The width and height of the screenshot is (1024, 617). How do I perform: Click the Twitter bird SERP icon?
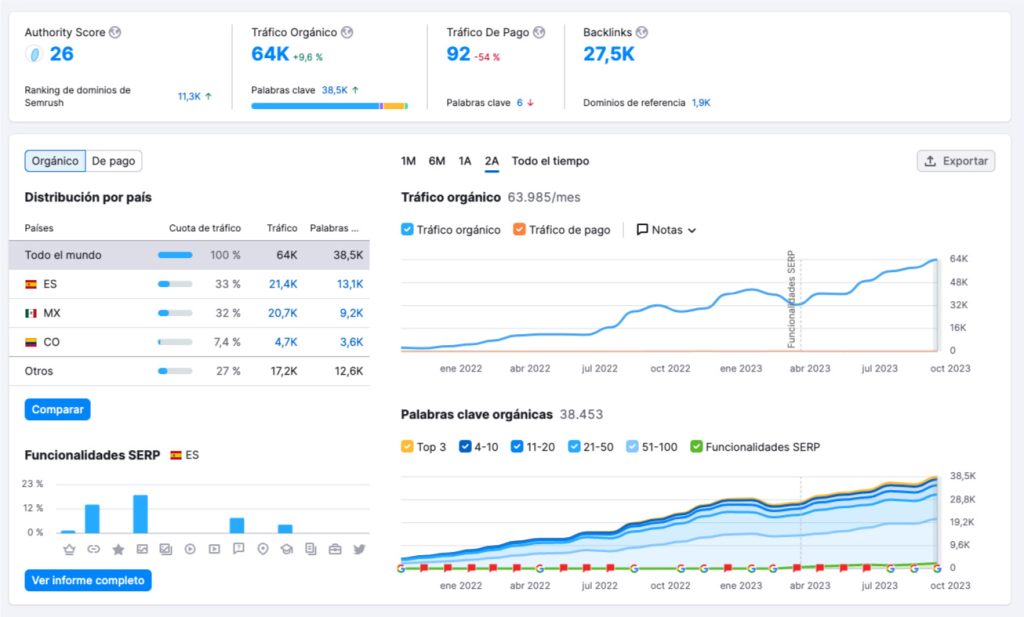tap(359, 550)
